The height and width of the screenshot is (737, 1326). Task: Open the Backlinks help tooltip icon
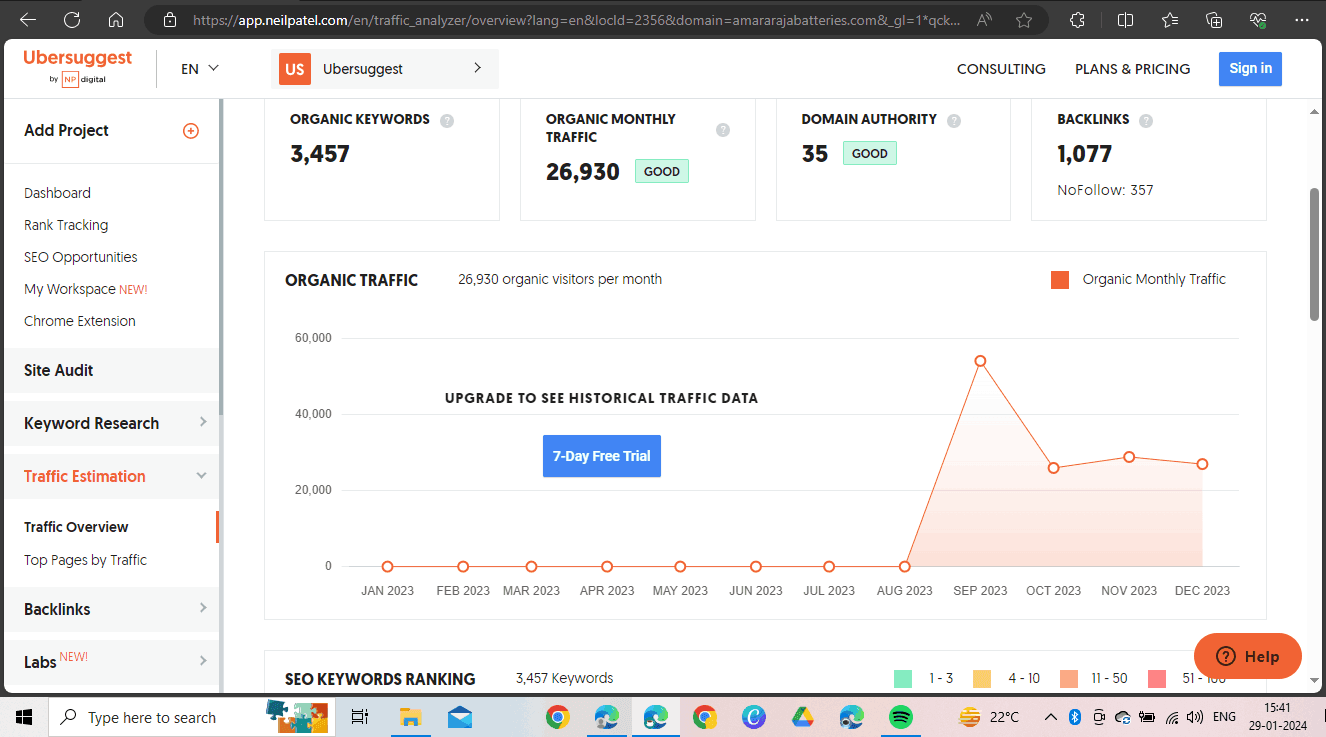pos(1148,119)
